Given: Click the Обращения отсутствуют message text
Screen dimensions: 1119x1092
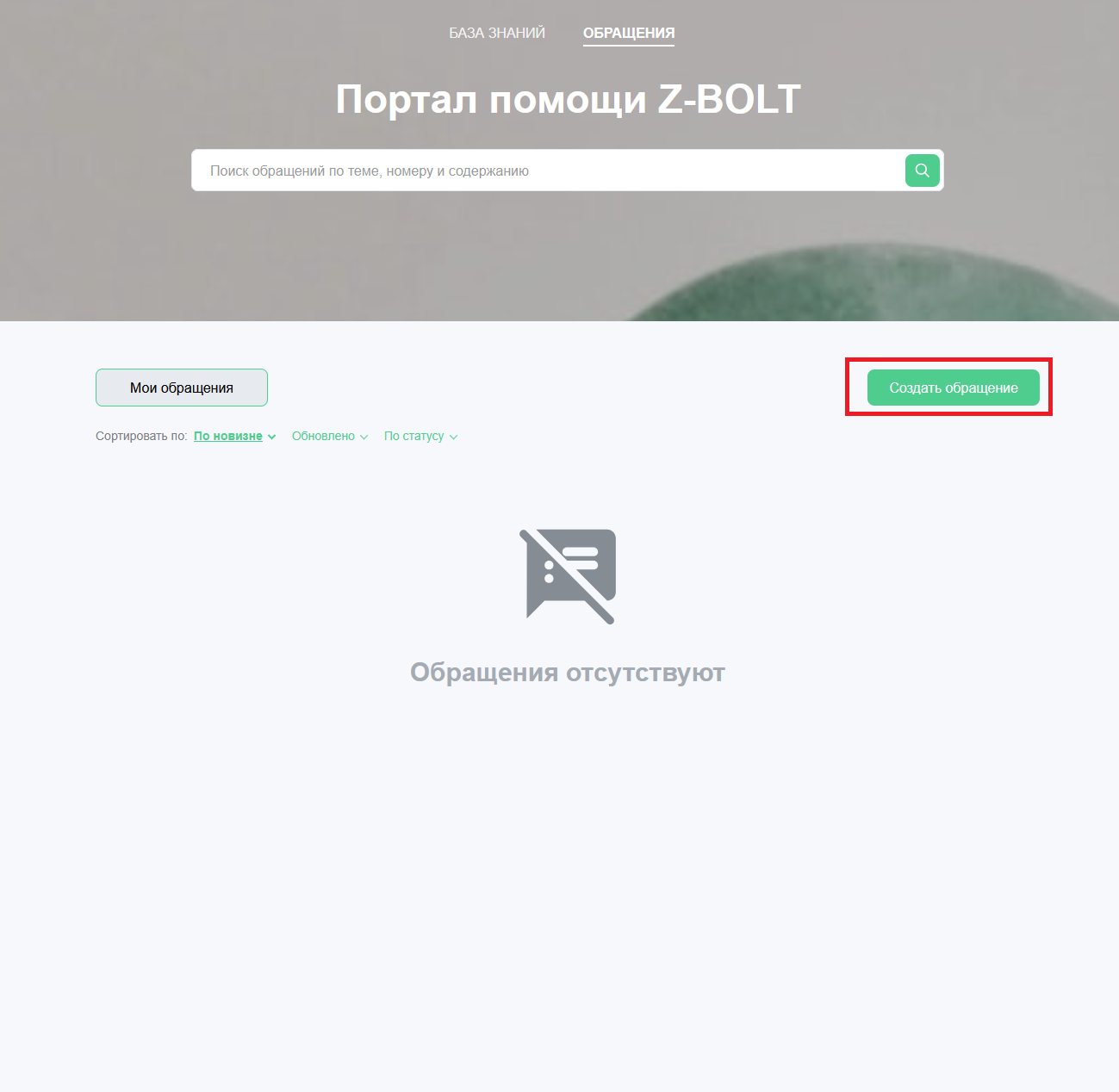Looking at the screenshot, I should [568, 672].
